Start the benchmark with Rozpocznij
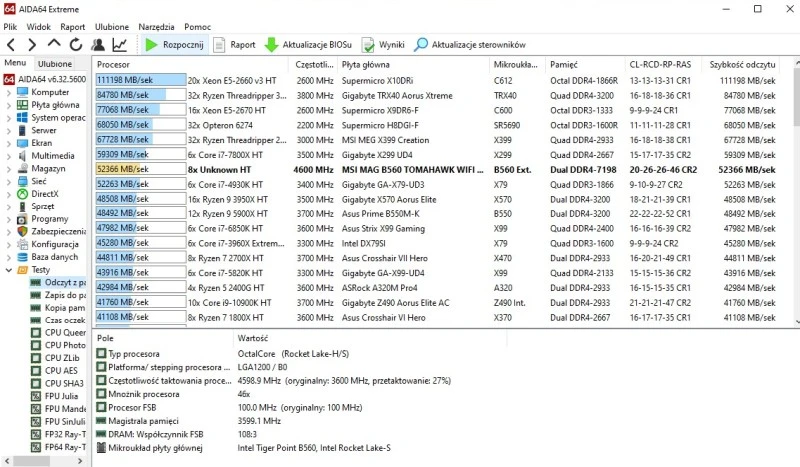The height and width of the screenshot is (467, 800). (175, 45)
